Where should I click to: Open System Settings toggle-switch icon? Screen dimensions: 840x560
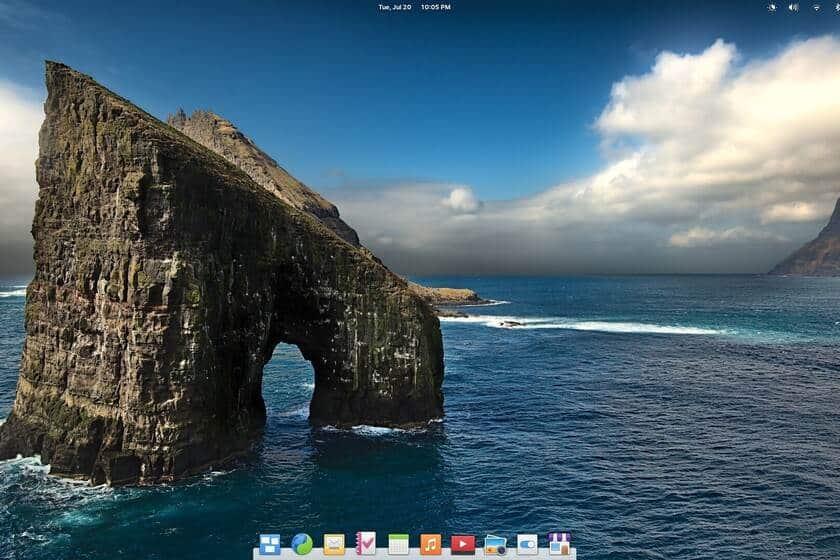click(527, 544)
